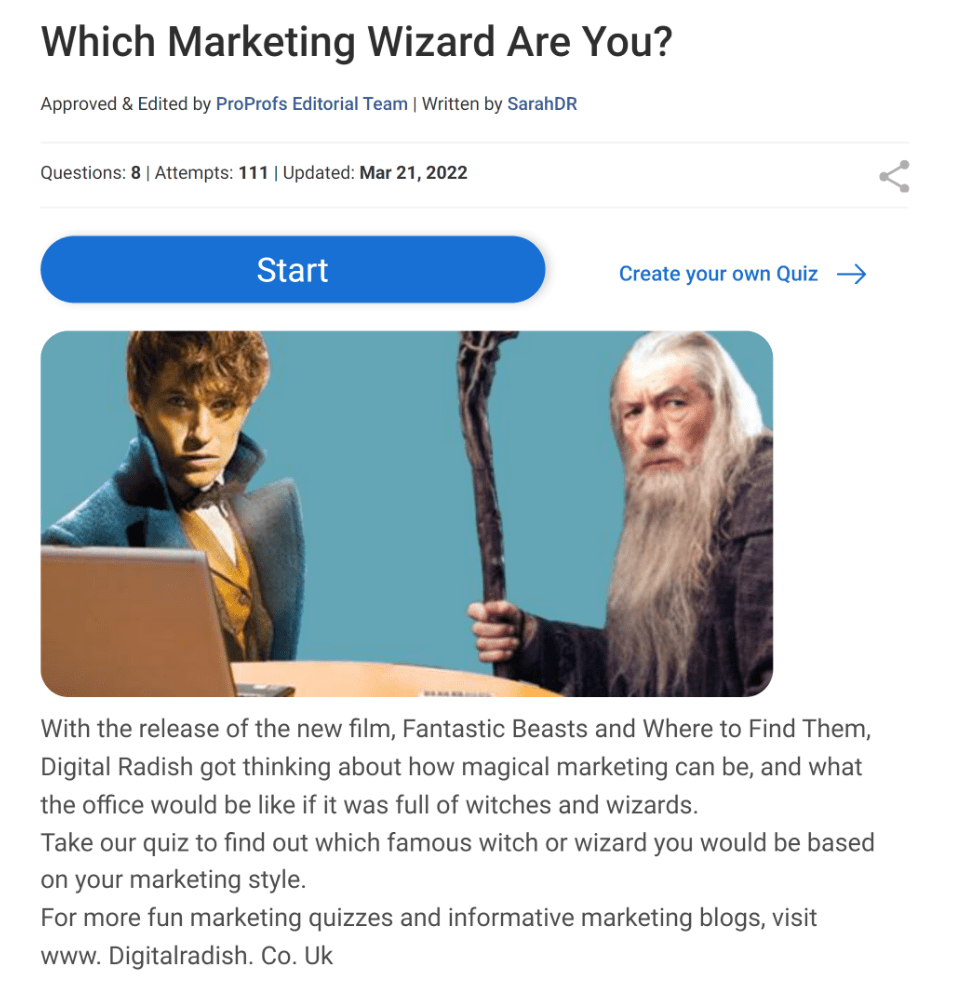Open the Create your own Quiz link
The width and height of the screenshot is (960, 991).
pos(718,274)
